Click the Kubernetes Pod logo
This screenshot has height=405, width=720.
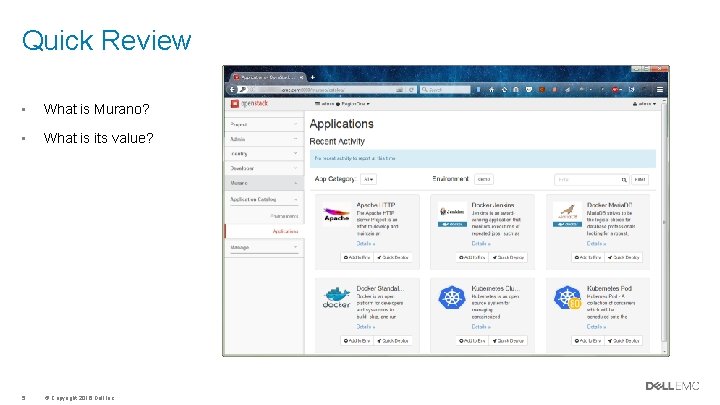pos(568,298)
